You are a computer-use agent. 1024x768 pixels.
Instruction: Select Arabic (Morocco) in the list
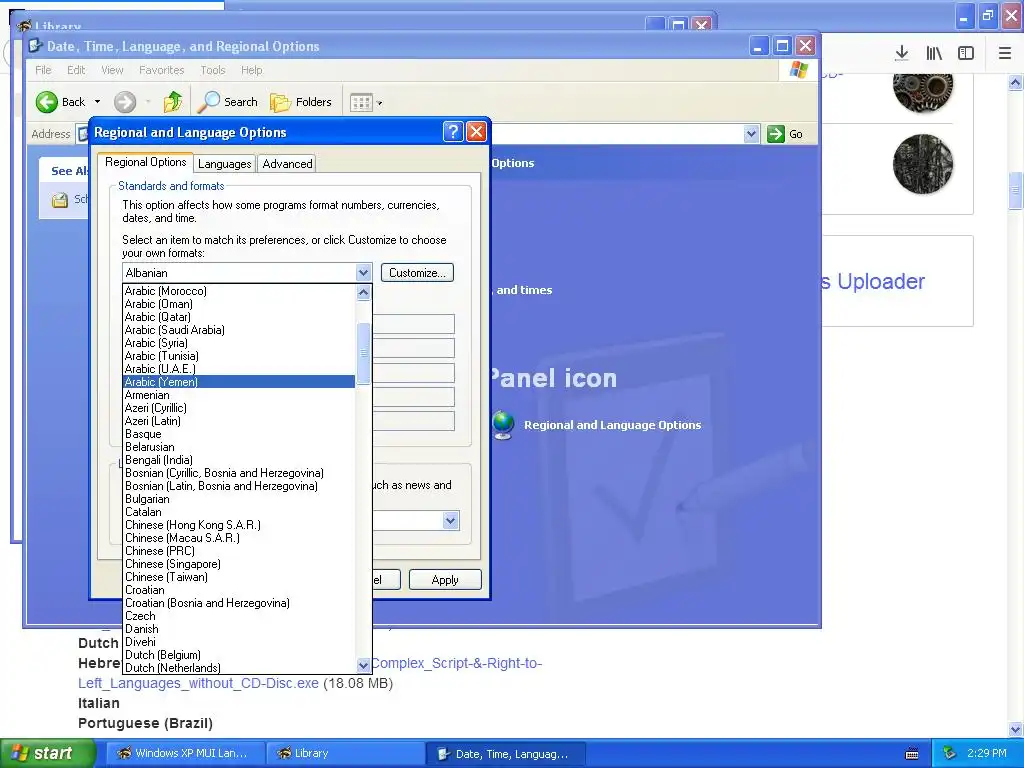point(239,291)
